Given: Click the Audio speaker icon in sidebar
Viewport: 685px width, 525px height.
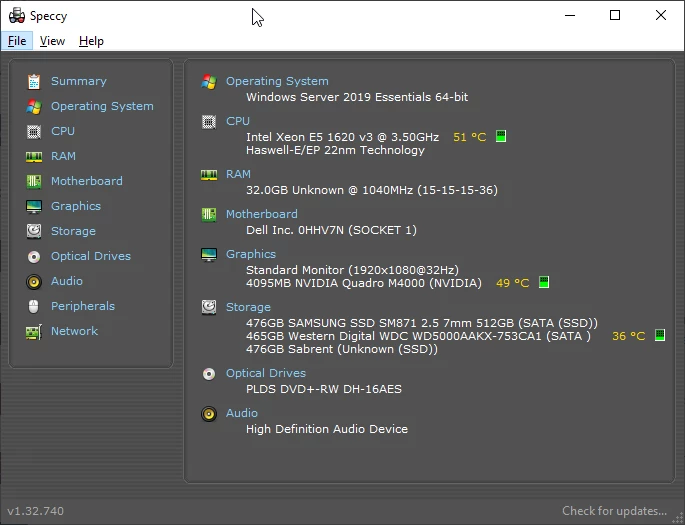Looking at the screenshot, I should 34,282.
